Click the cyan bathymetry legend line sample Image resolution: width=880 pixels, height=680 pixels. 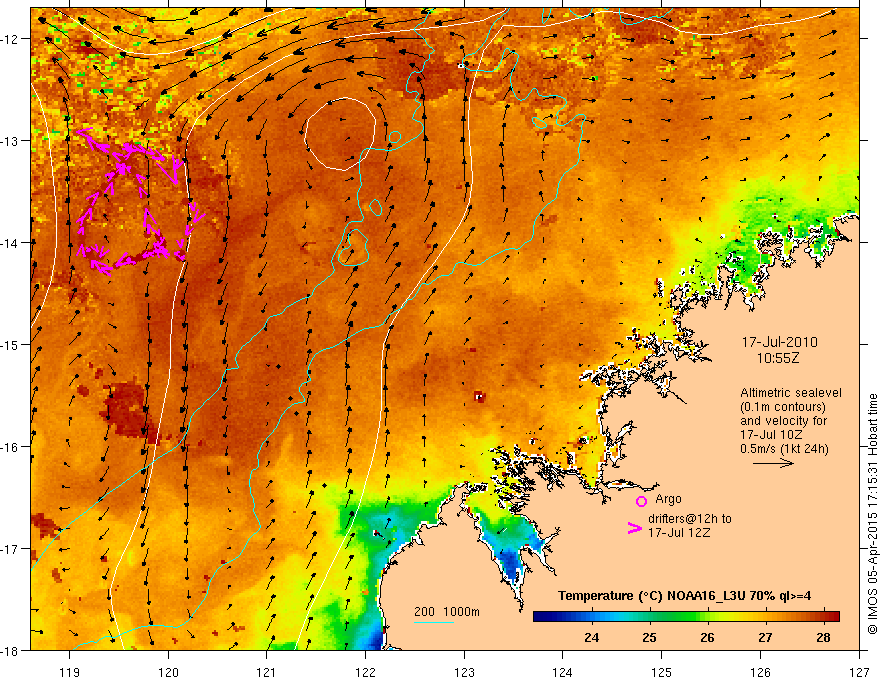(434, 622)
